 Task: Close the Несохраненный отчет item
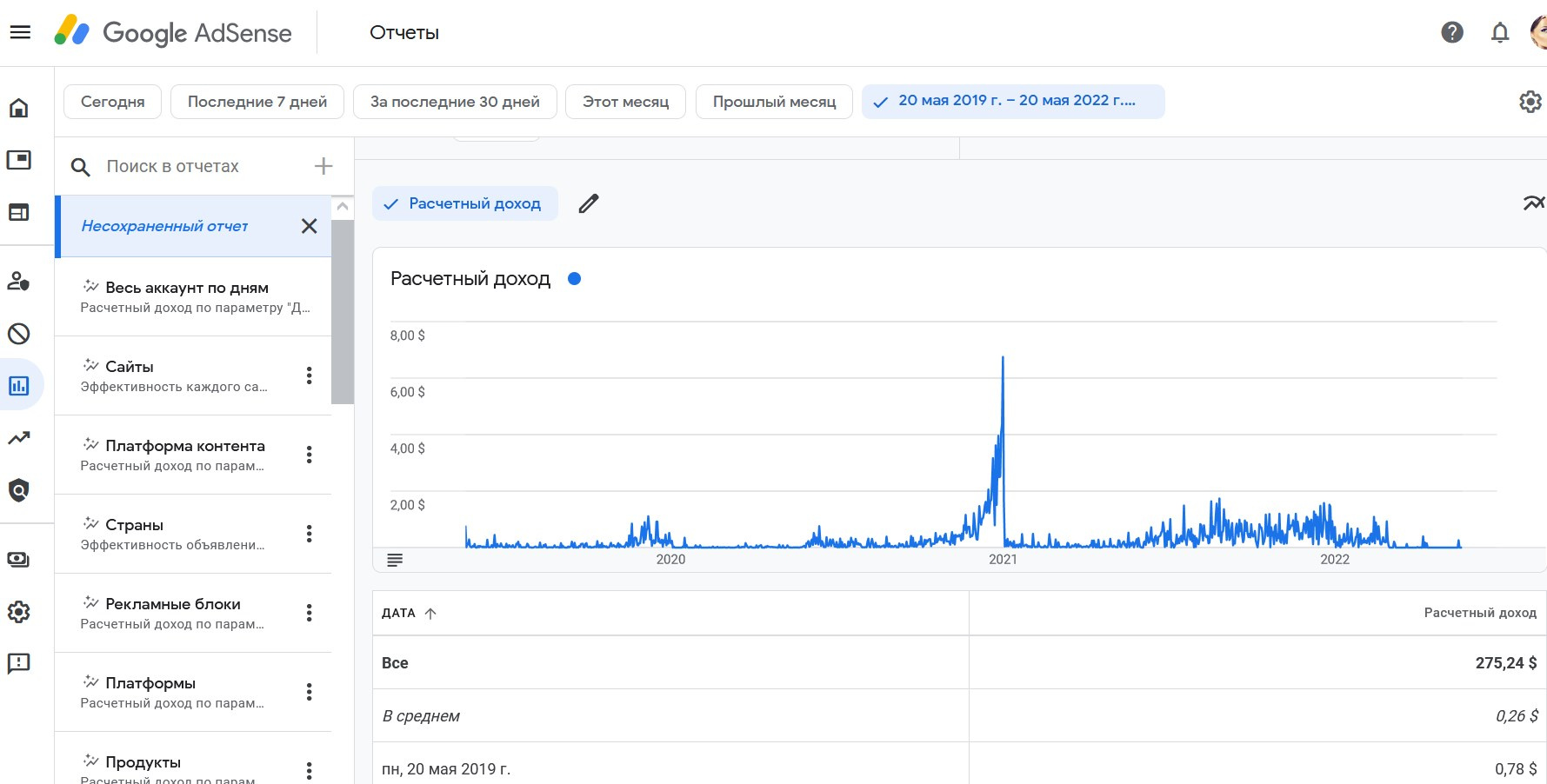[309, 226]
